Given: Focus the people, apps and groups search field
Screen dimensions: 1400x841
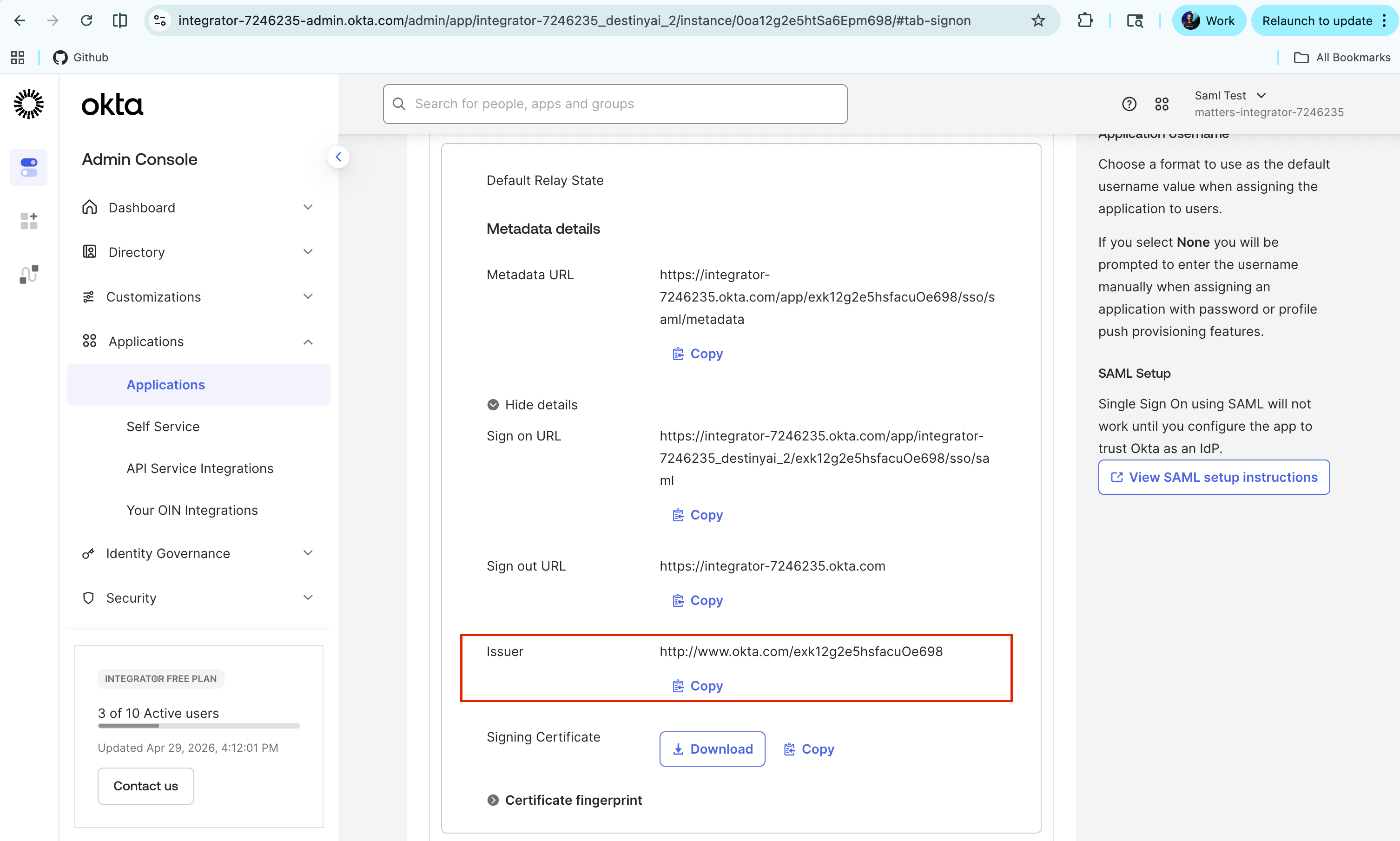Looking at the screenshot, I should pos(615,104).
